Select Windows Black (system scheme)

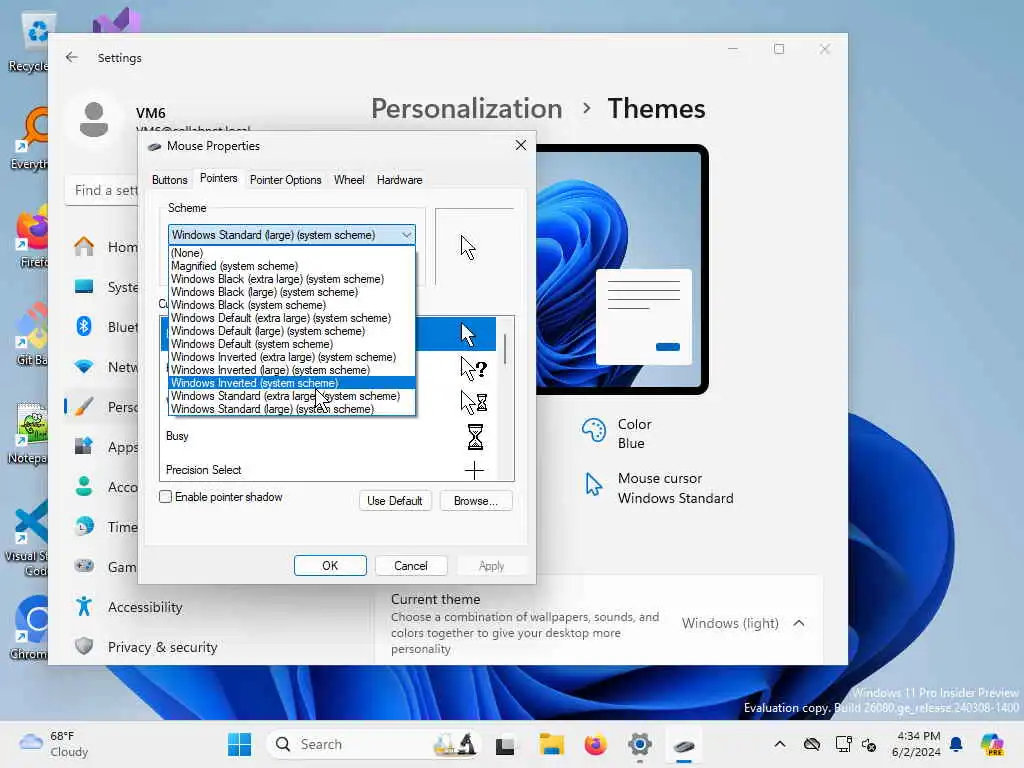292,305
